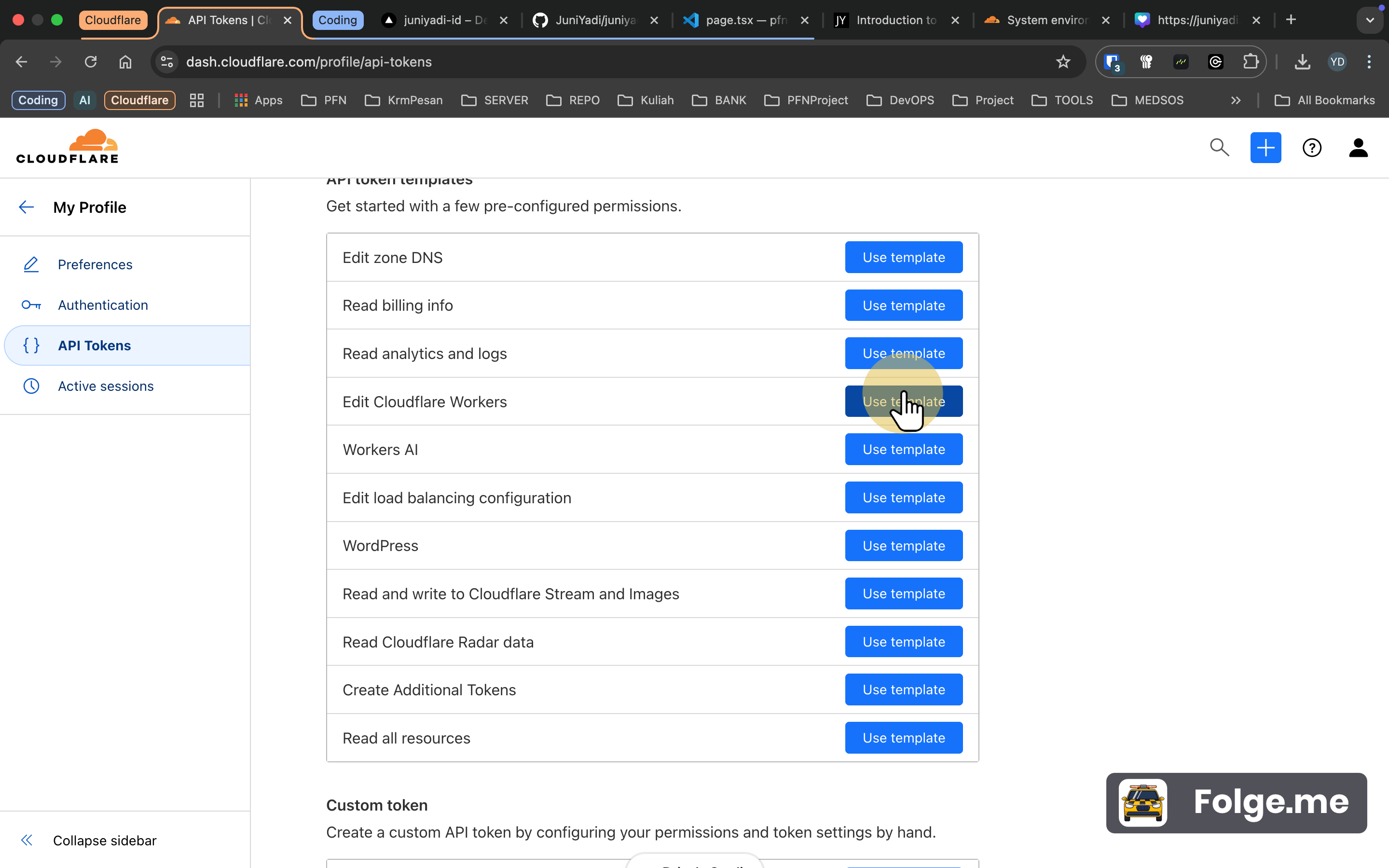Expand the tab search dropdown
Screen dimensions: 1389x868
[1370, 20]
